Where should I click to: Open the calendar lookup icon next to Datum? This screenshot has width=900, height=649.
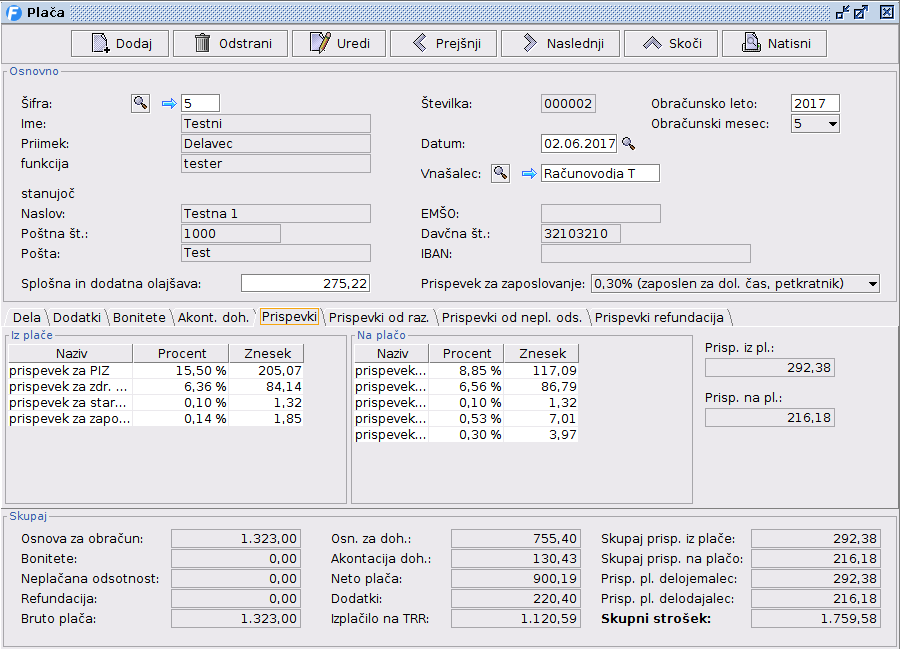coord(629,144)
